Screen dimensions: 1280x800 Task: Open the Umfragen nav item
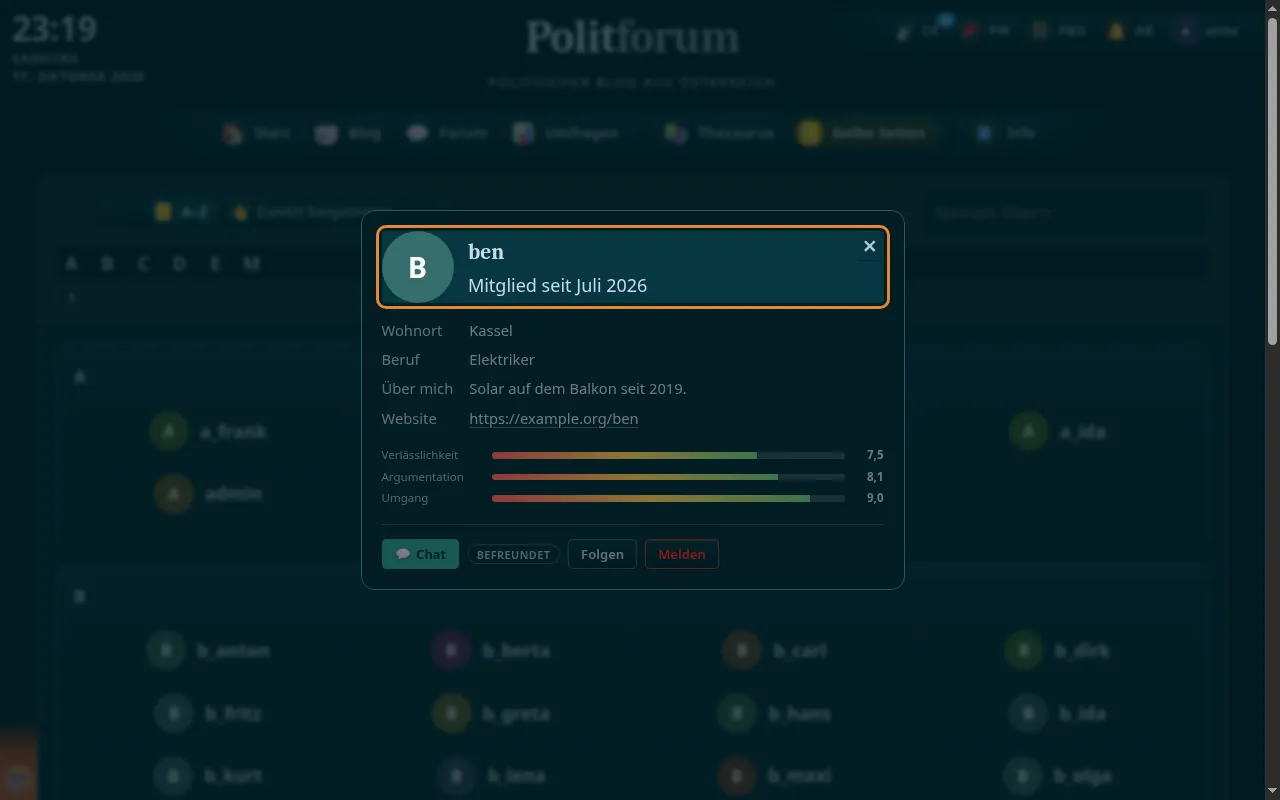566,133
